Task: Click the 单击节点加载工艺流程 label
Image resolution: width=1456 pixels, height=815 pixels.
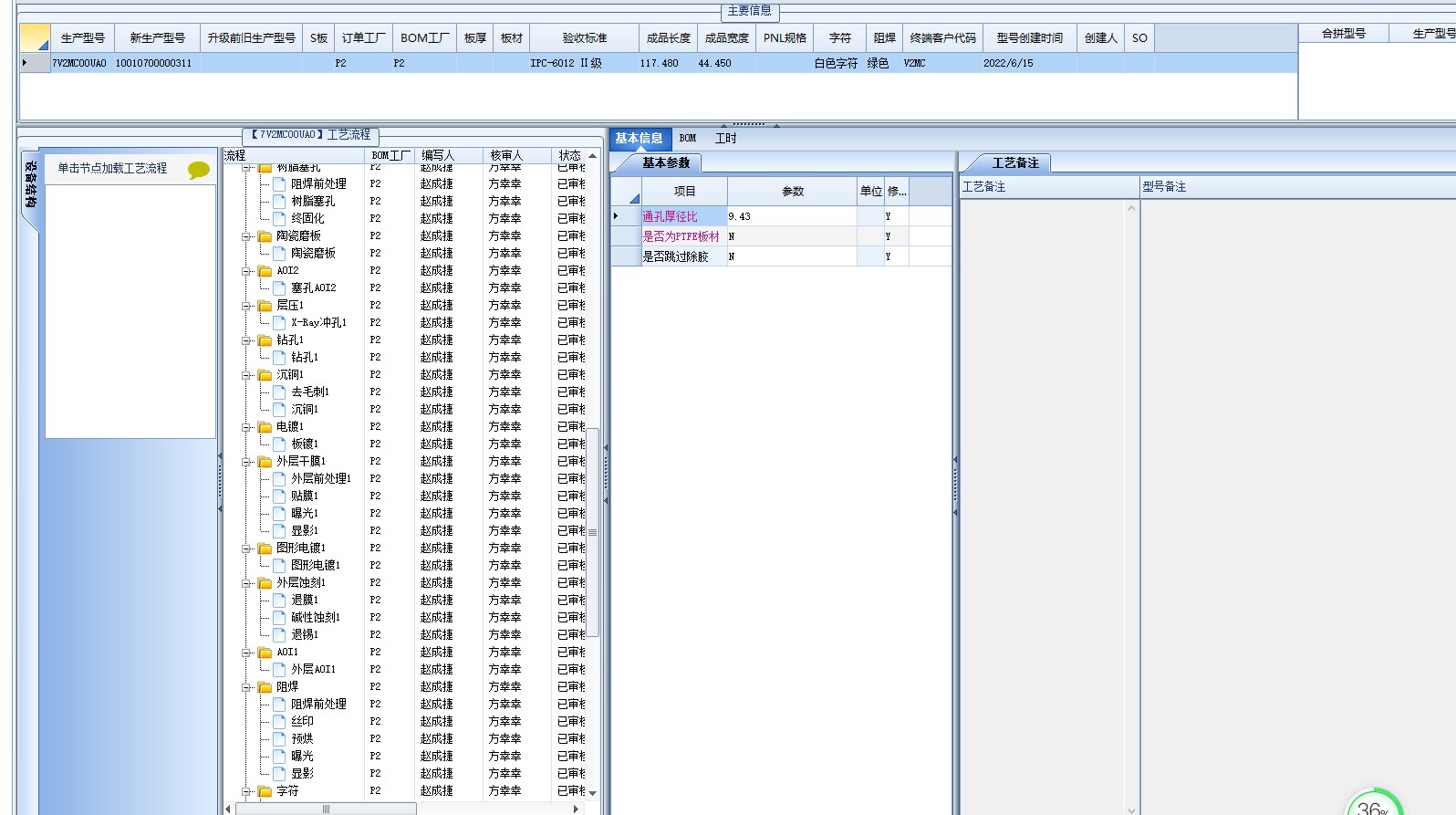Action: pos(112,168)
